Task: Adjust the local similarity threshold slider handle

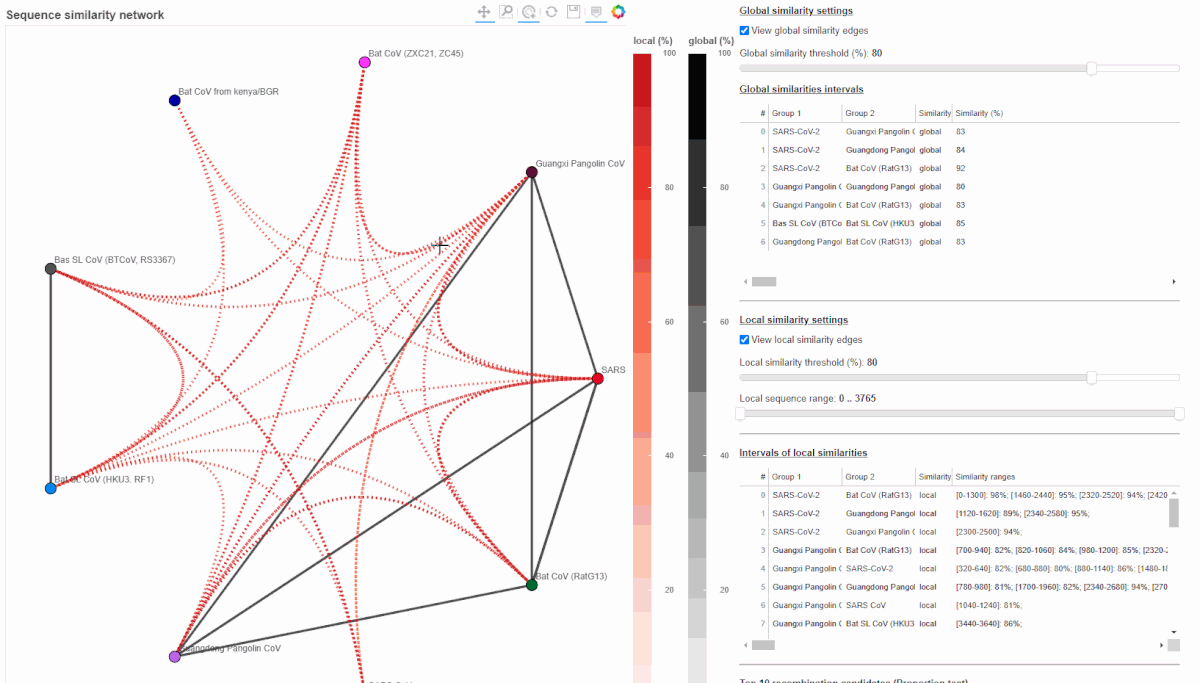Action: tap(1091, 378)
